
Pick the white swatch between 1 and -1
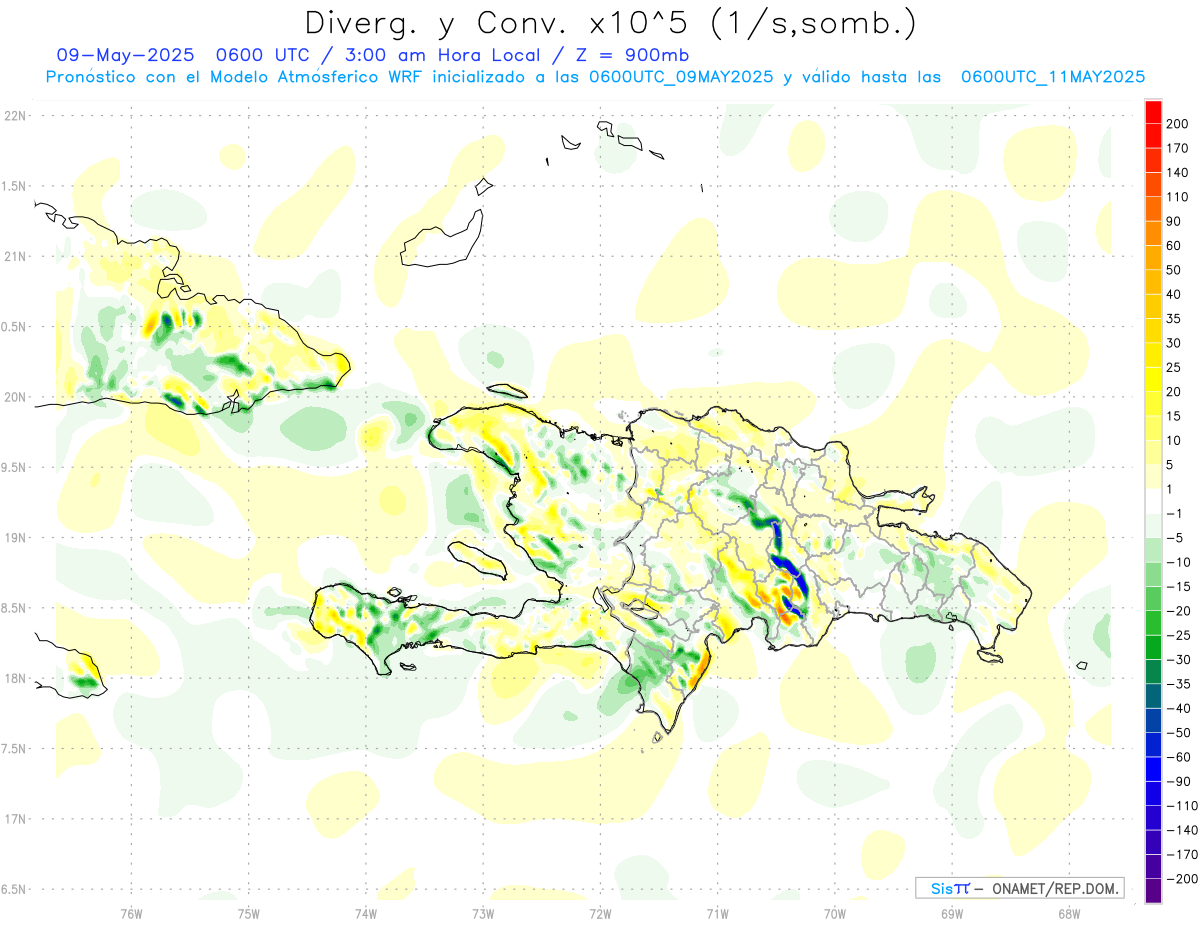tap(1154, 502)
